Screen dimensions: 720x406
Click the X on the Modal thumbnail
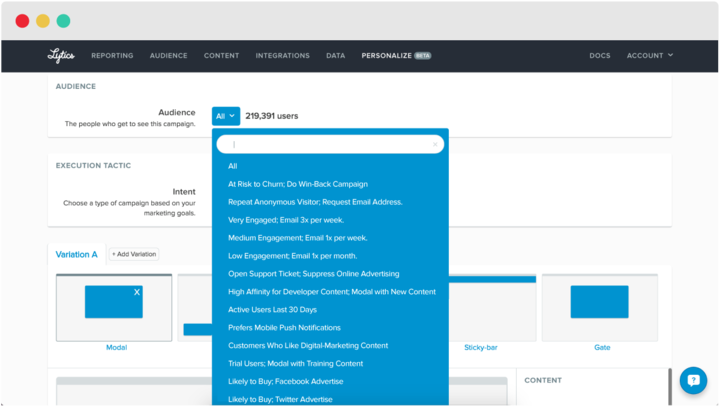[137, 292]
